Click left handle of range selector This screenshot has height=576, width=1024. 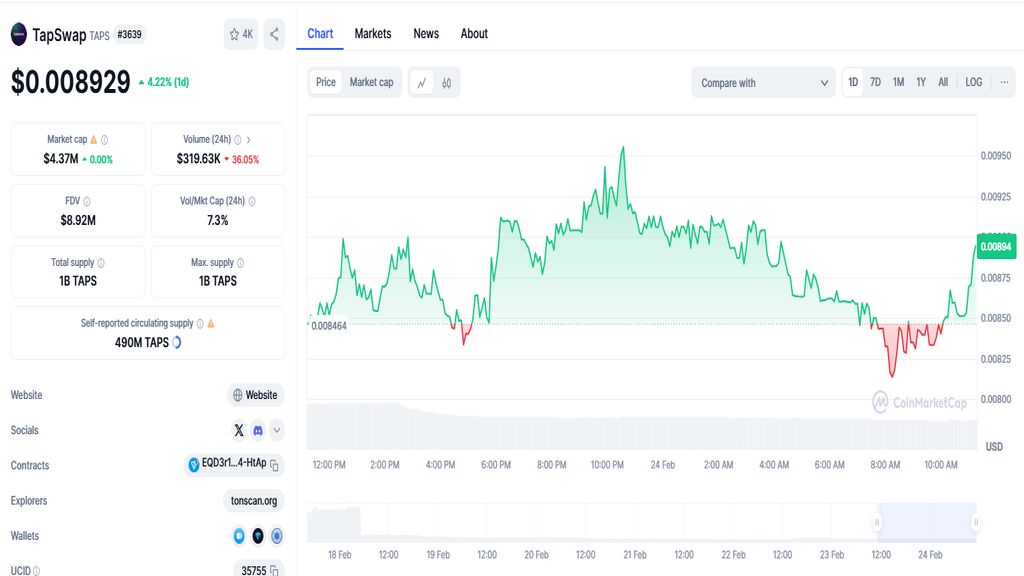[x=877, y=522]
